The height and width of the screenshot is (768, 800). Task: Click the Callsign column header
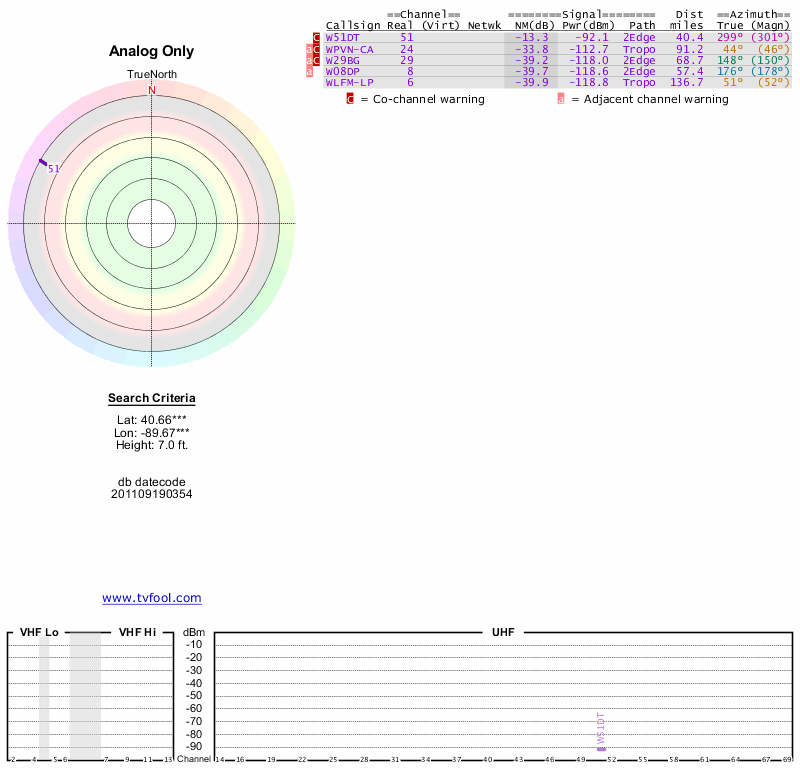click(x=353, y=25)
